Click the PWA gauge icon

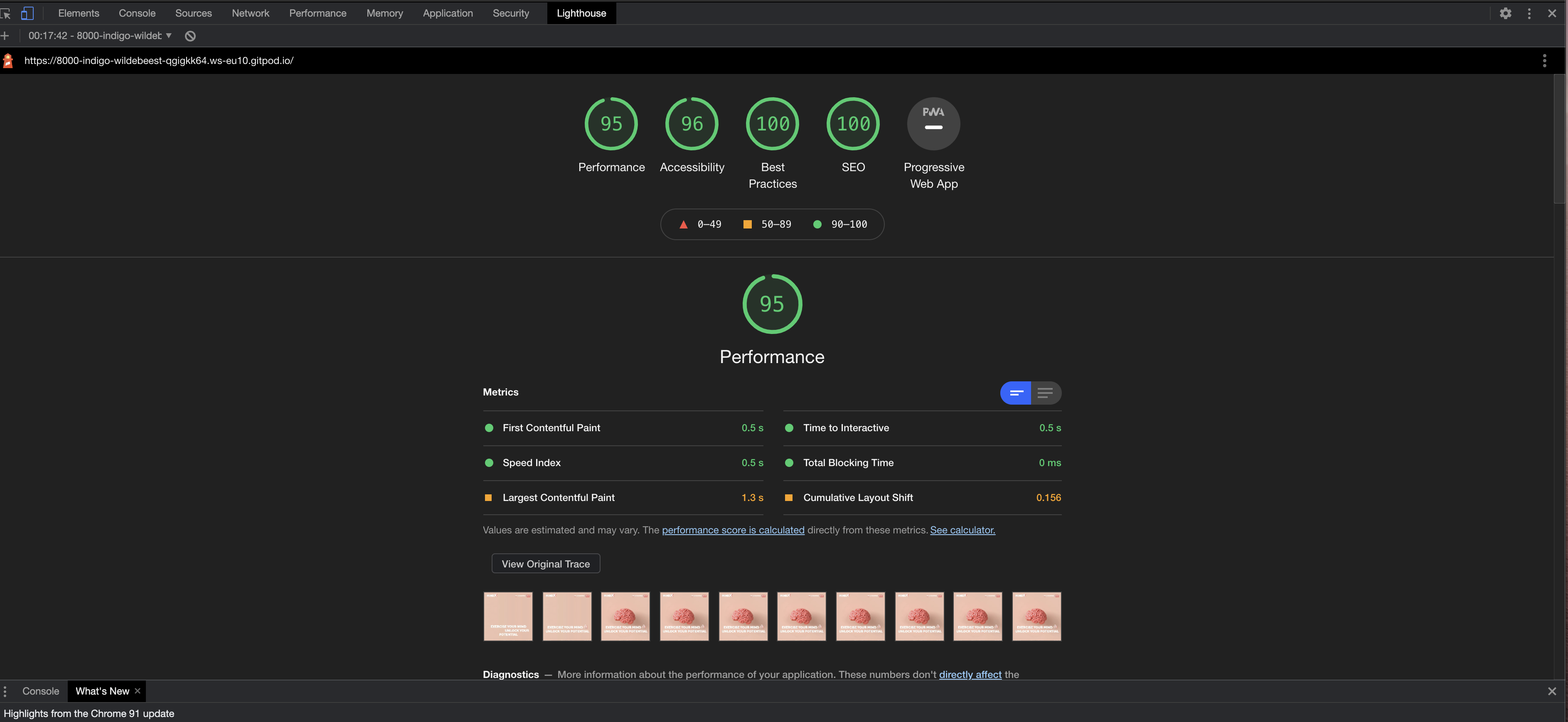[934, 123]
